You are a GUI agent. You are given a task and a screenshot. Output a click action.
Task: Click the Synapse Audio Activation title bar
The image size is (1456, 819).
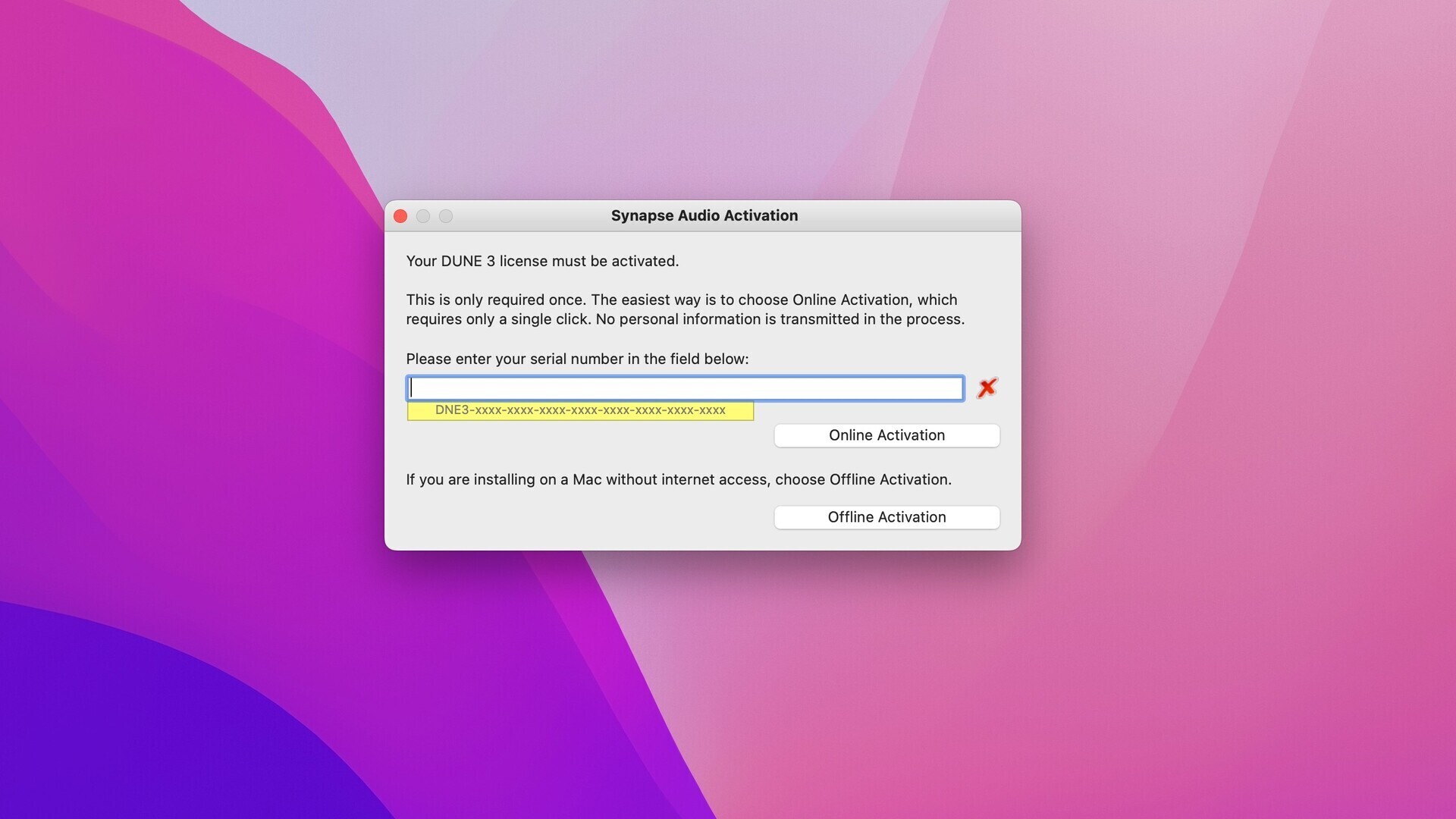click(x=704, y=216)
